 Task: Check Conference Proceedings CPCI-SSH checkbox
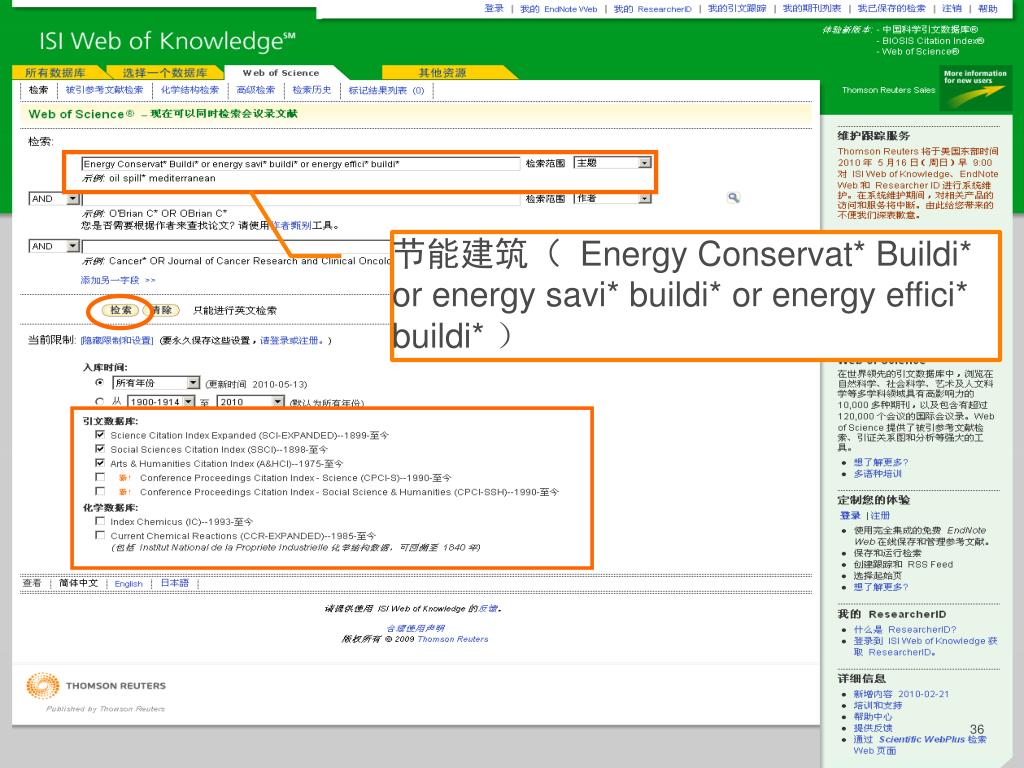tap(100, 490)
